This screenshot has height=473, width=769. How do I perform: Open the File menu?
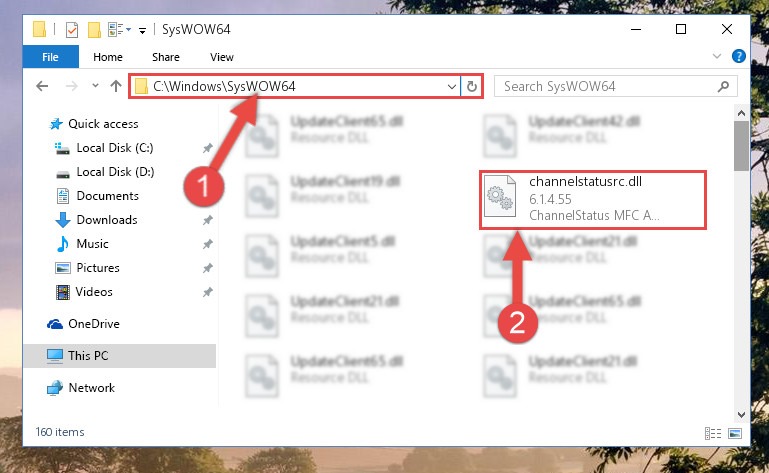[50, 57]
